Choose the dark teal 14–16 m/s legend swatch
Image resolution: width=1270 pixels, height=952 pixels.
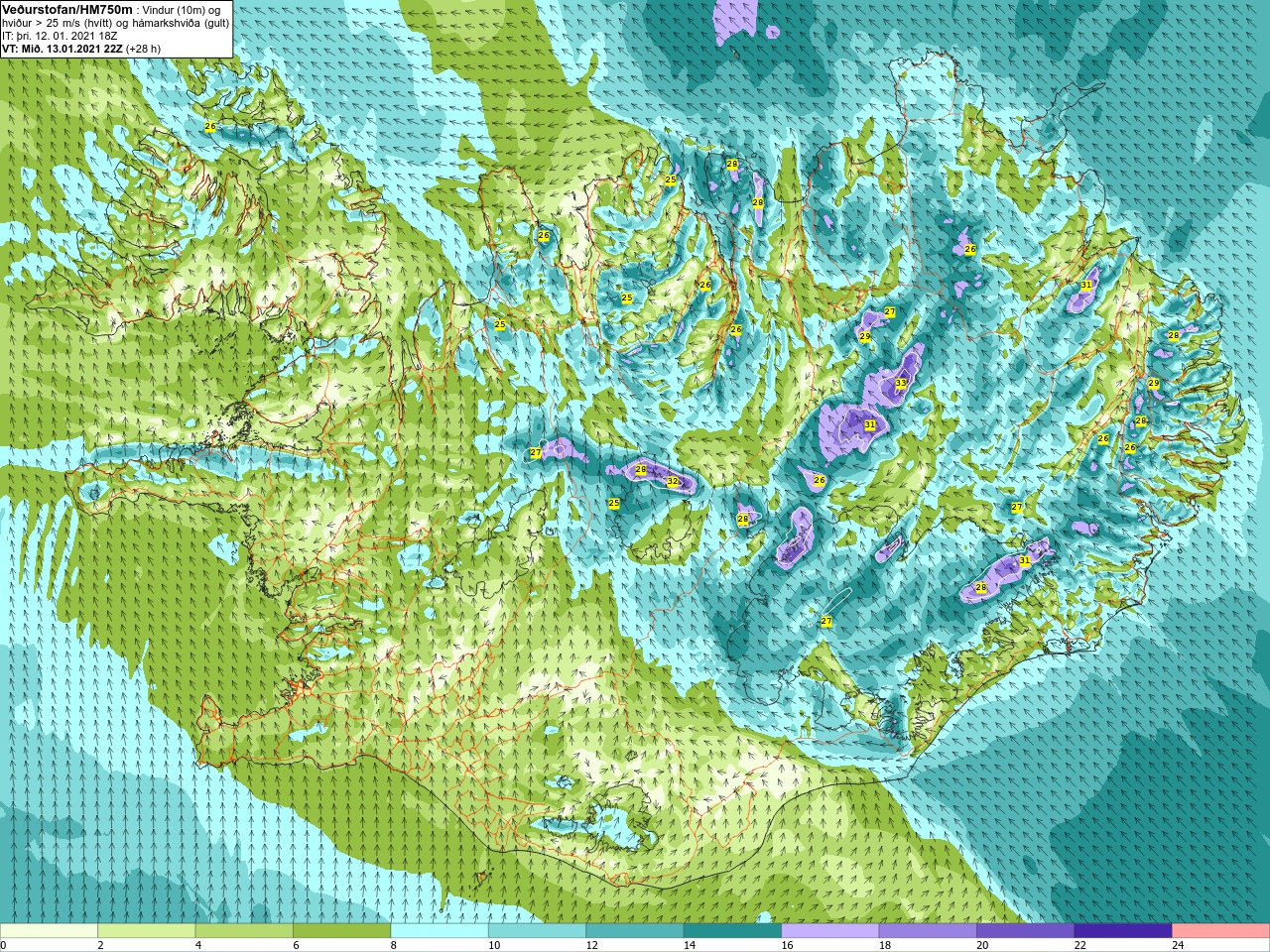[733, 930]
